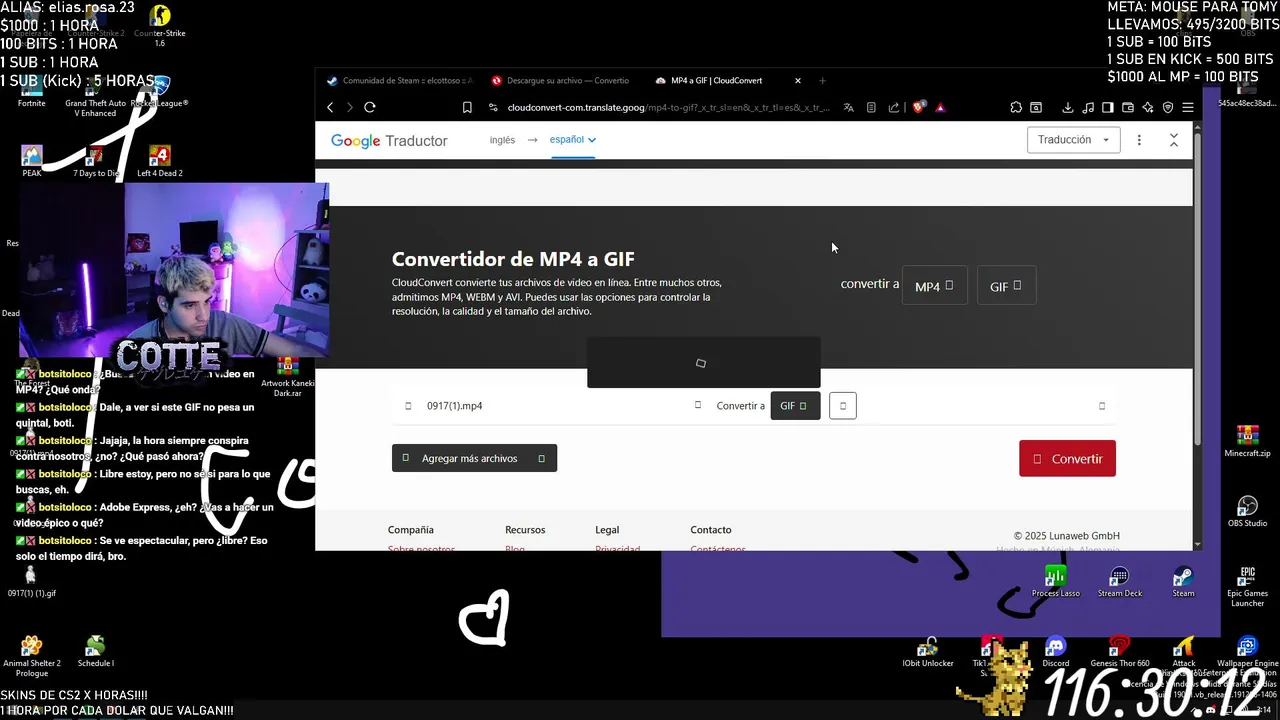Open Counter-Strike 1.6 desktop shortcut
The width and height of the screenshot is (1280, 720).
point(160,26)
